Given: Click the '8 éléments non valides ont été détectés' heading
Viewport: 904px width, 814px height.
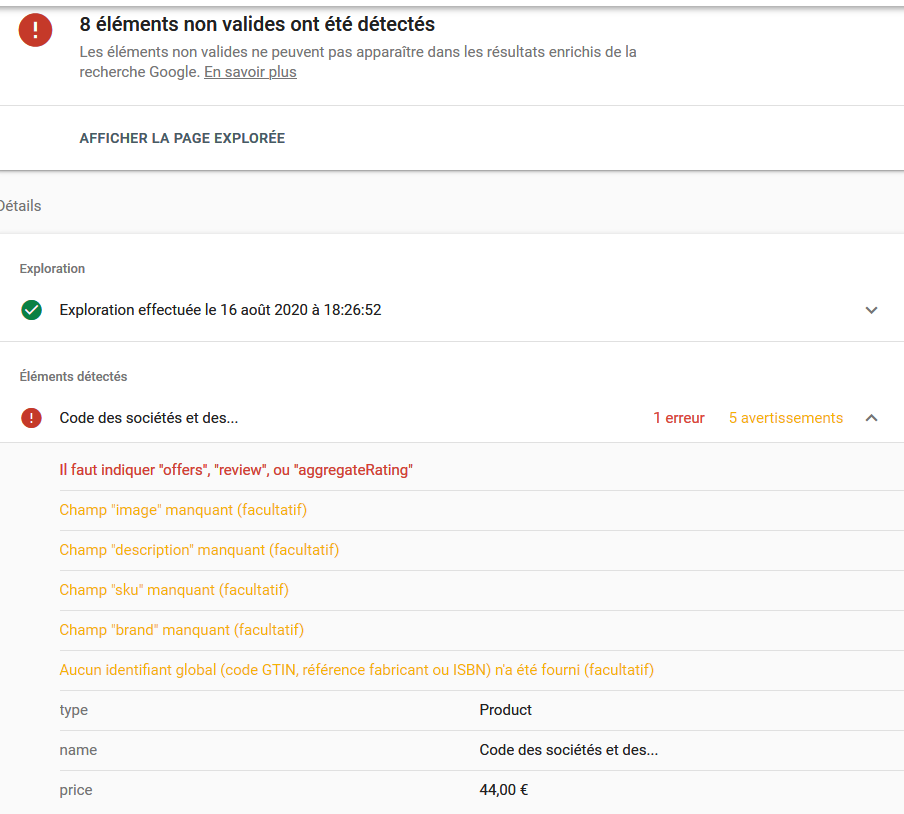Looking at the screenshot, I should (257, 24).
